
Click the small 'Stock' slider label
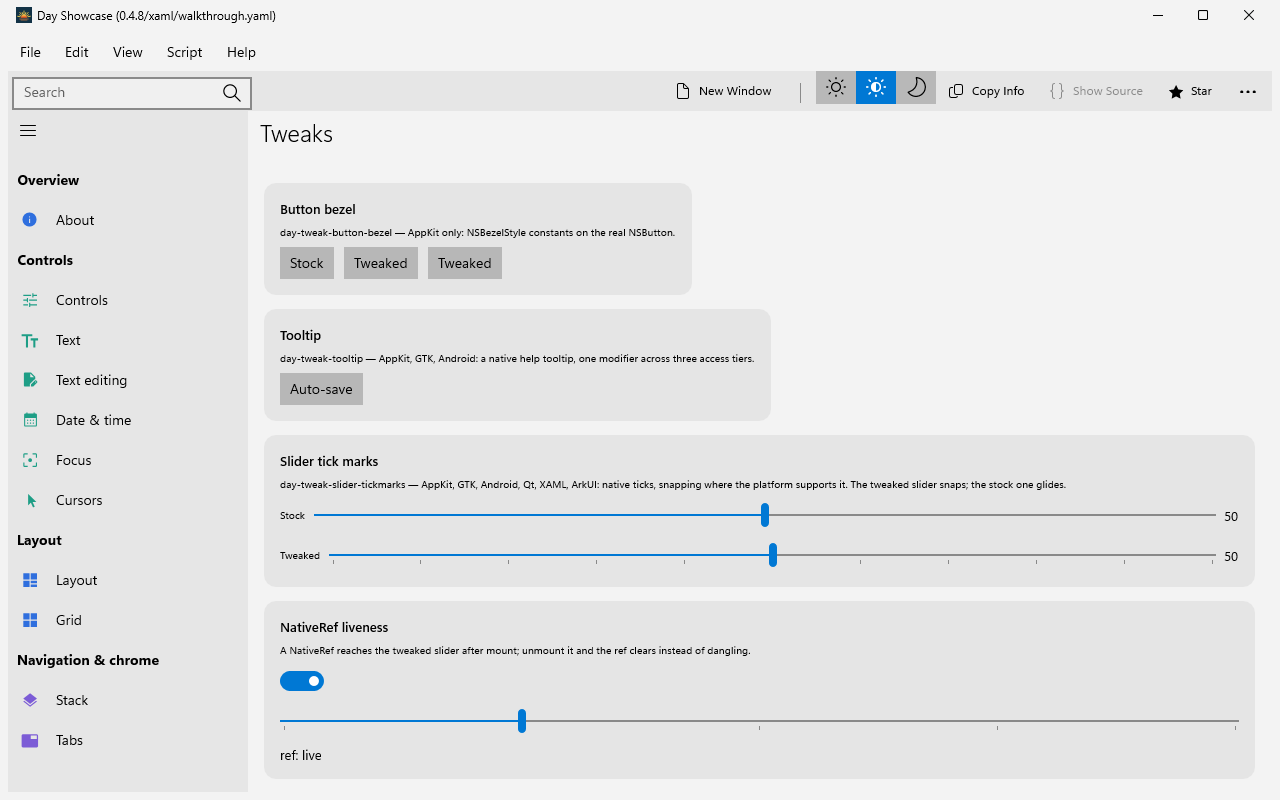coord(292,516)
